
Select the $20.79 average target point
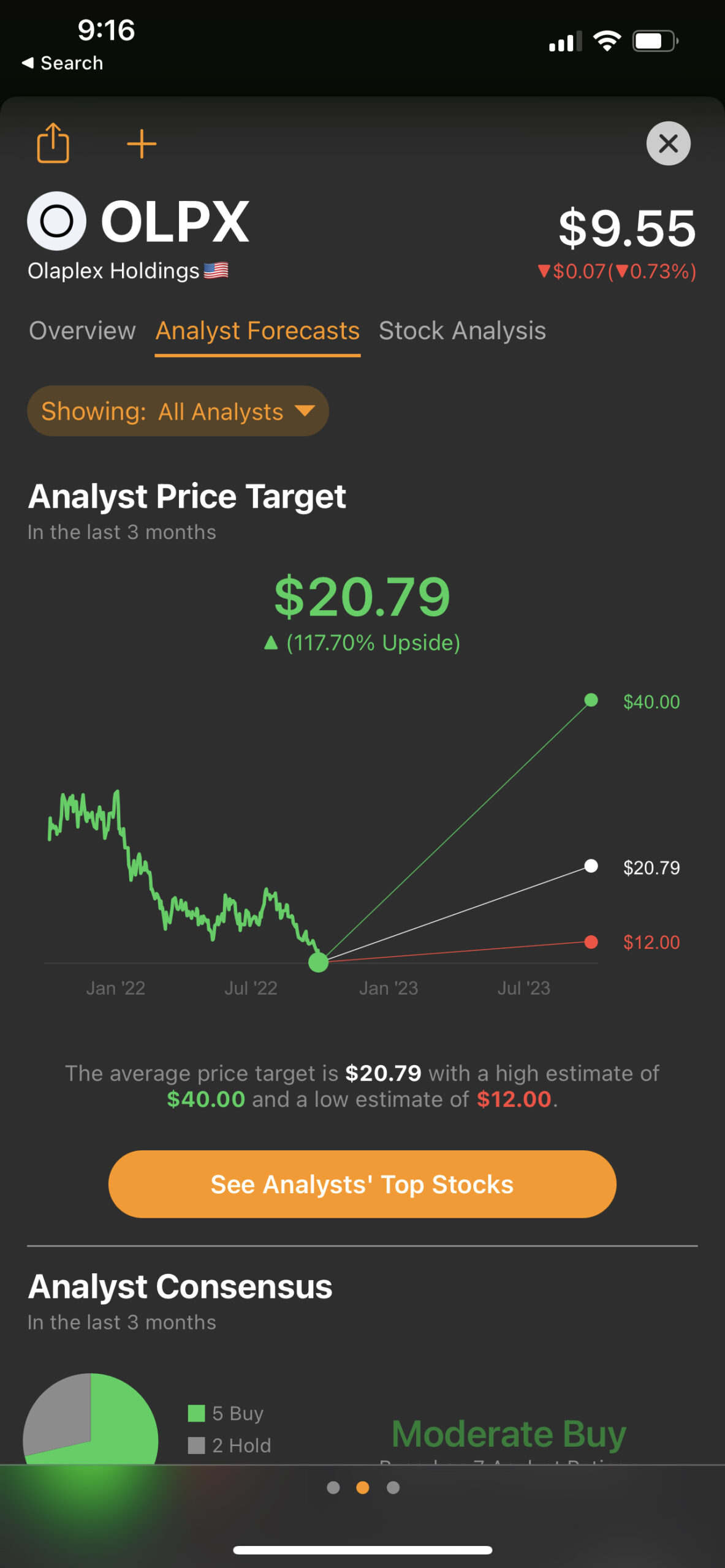point(591,866)
